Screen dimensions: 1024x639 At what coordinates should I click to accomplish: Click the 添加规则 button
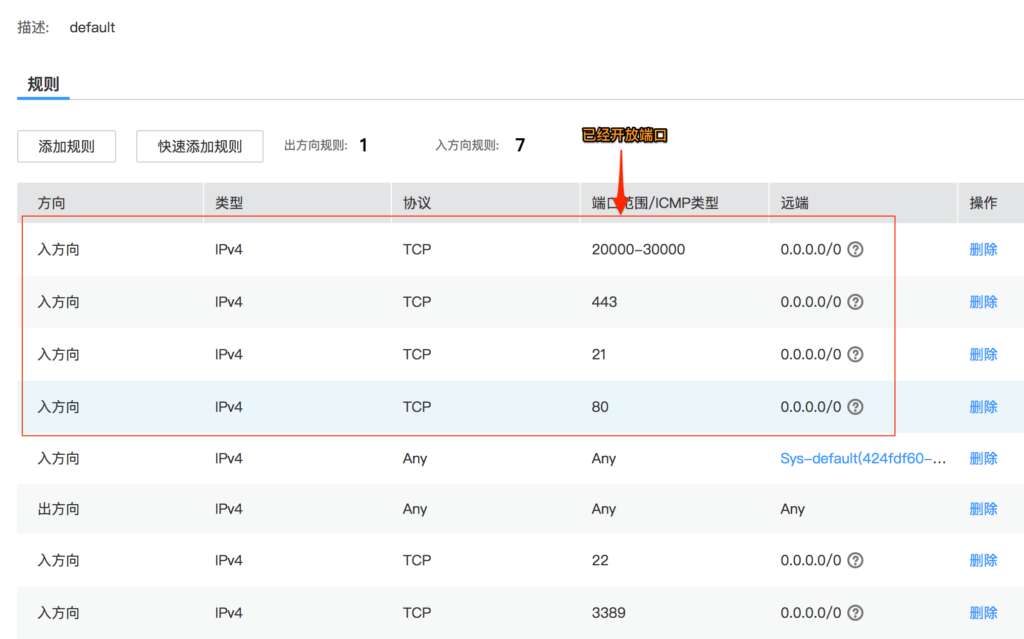[67, 146]
